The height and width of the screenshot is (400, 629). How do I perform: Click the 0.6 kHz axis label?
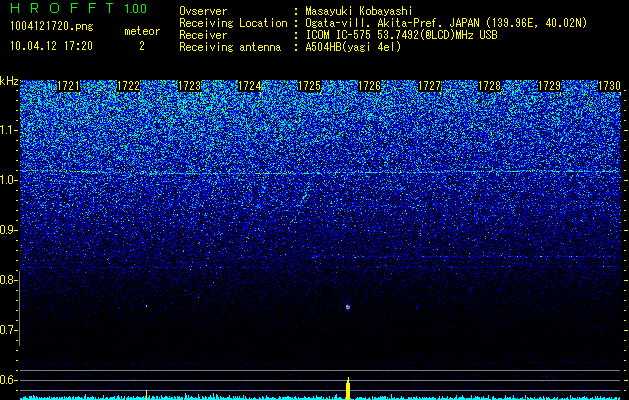pyautogui.click(x=7, y=380)
